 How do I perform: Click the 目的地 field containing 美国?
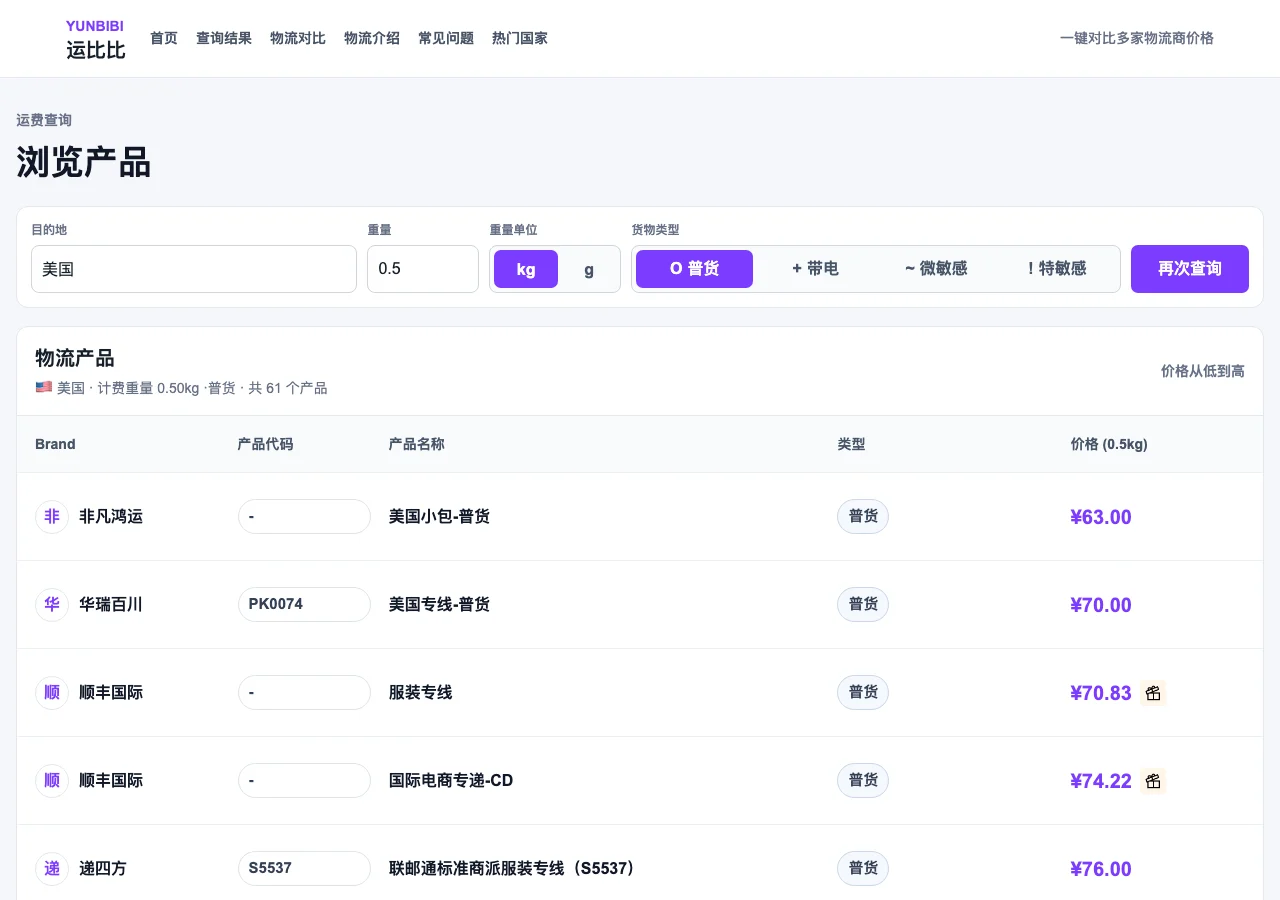[194, 269]
